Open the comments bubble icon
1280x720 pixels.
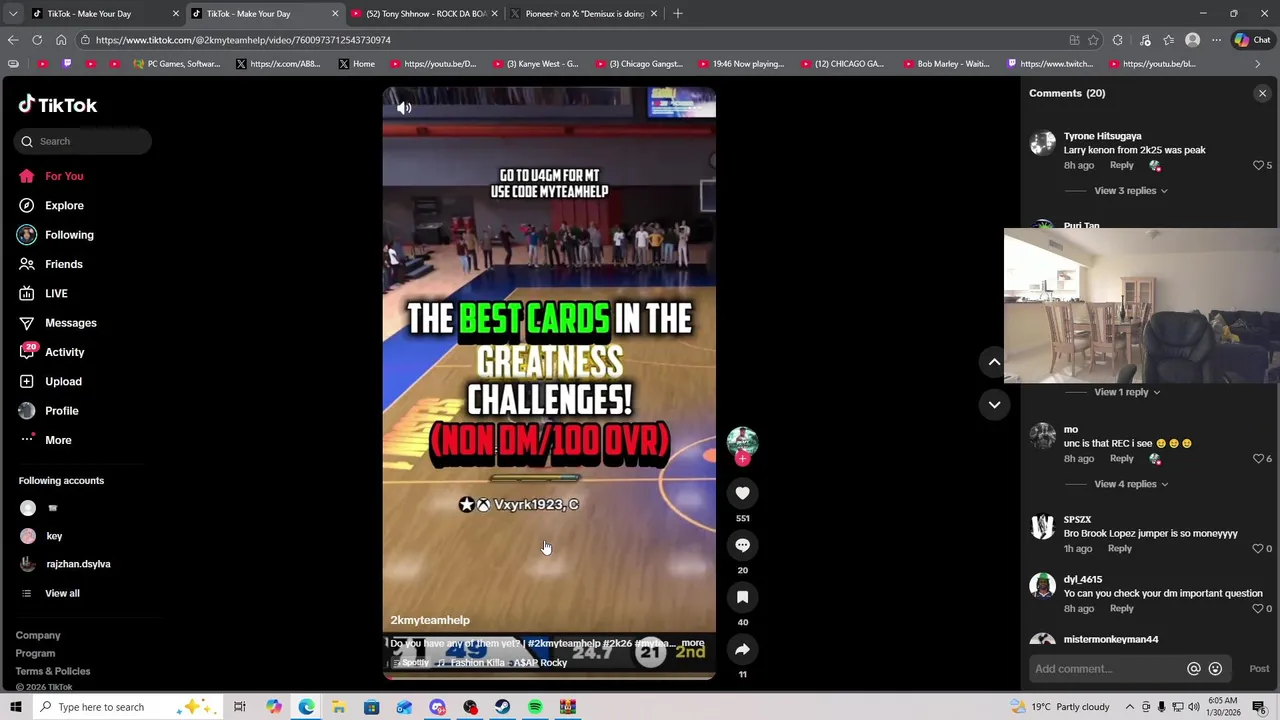[x=742, y=545]
